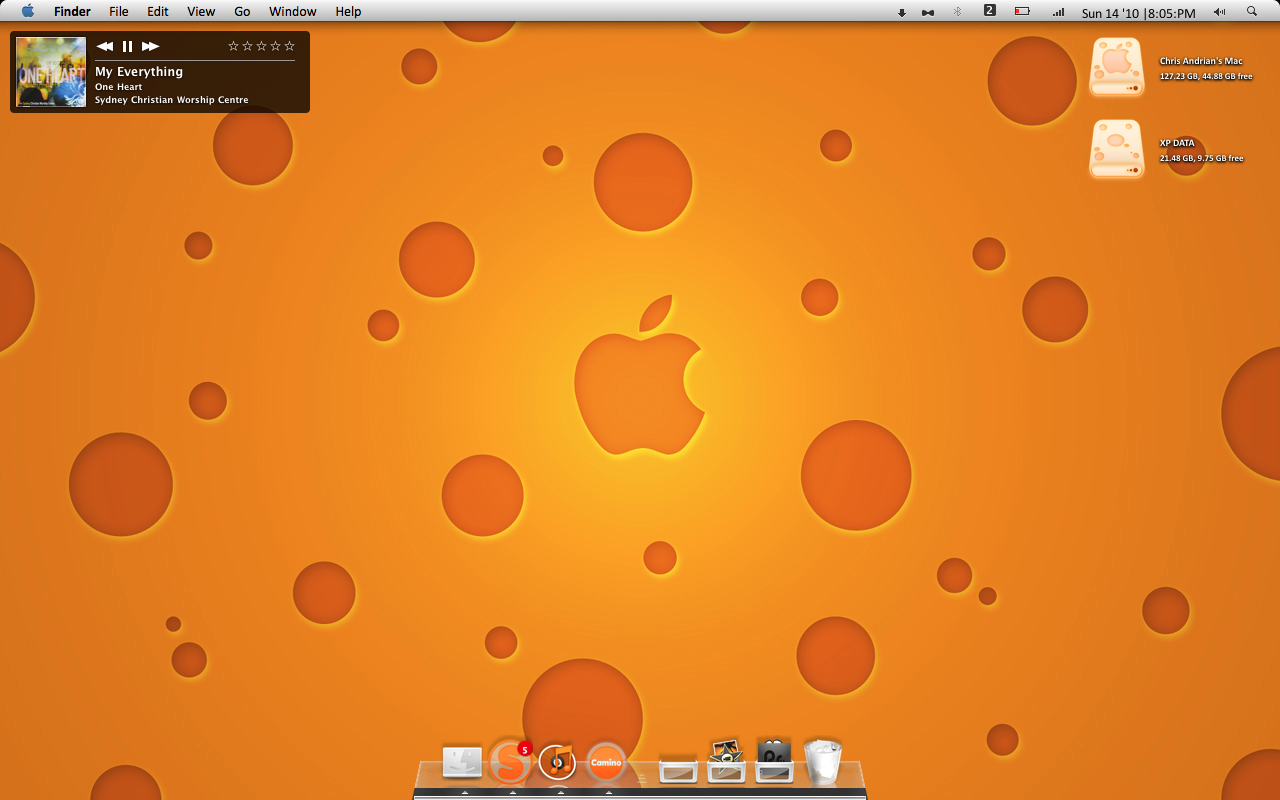The image size is (1280, 800).
Task: Click the bowtie menu bar icon
Action: coord(928,13)
